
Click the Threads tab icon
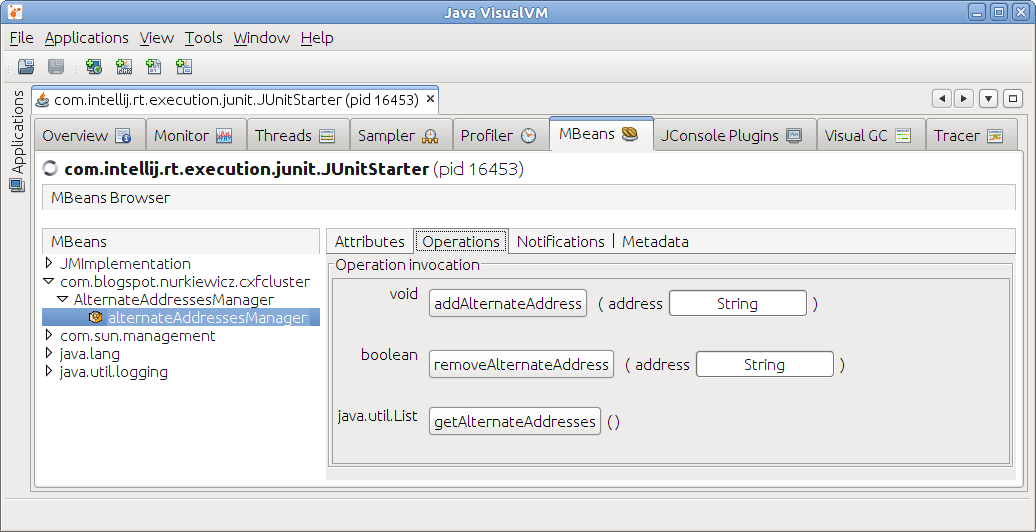(327, 136)
